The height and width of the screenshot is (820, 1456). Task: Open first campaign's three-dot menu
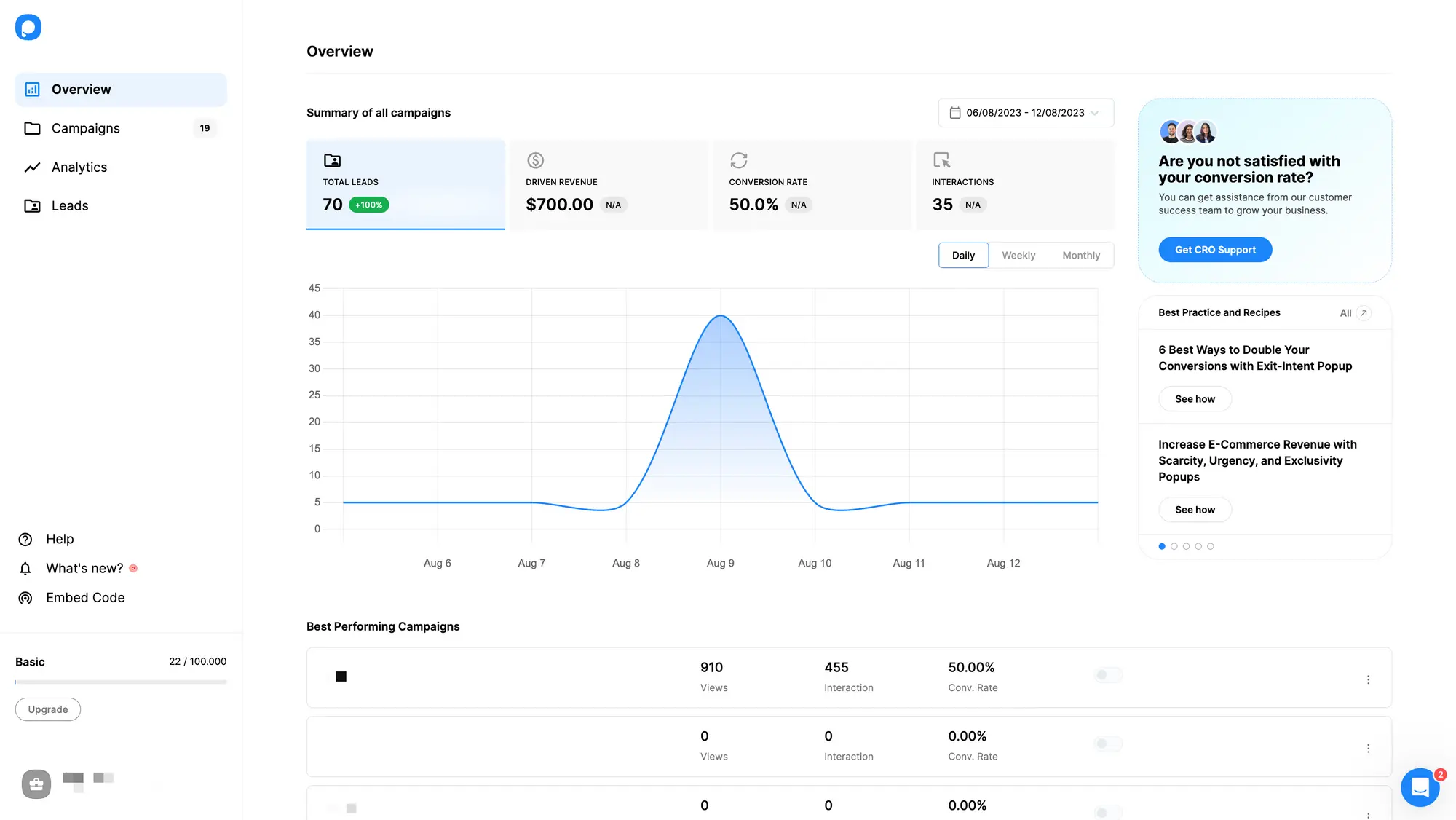(1368, 679)
